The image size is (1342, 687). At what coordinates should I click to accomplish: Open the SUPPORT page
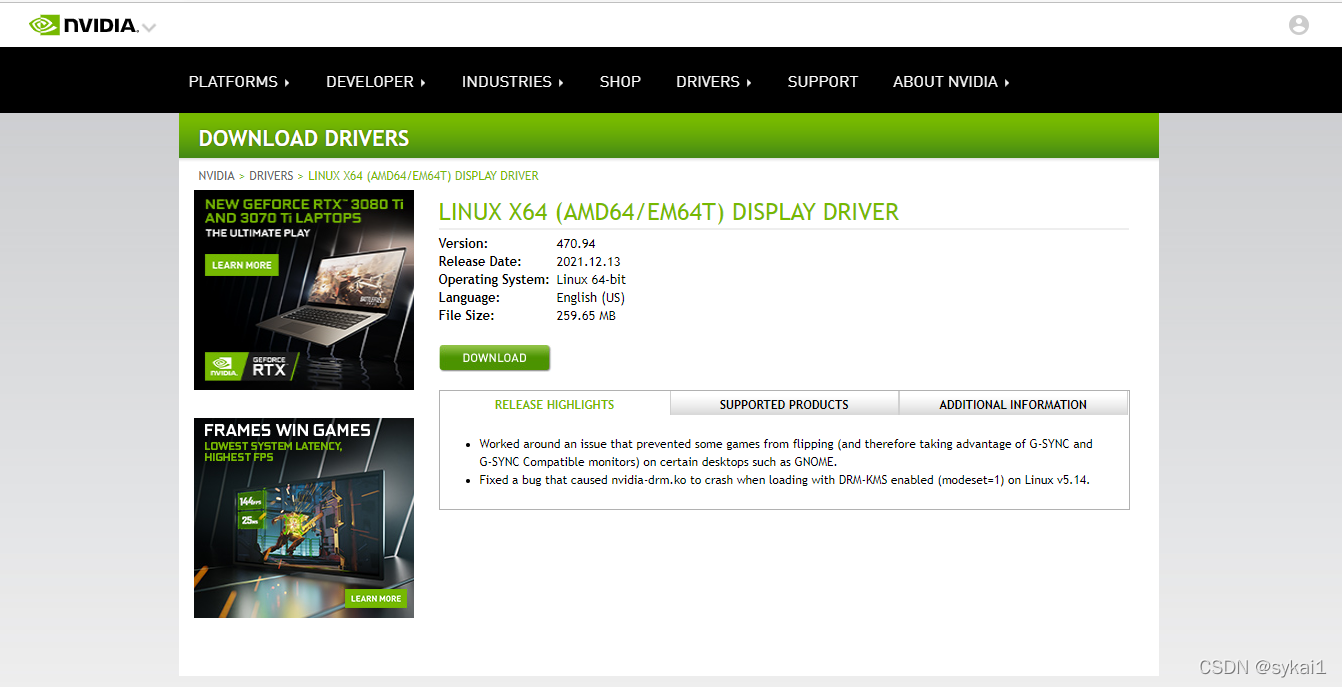pyautogui.click(x=822, y=82)
